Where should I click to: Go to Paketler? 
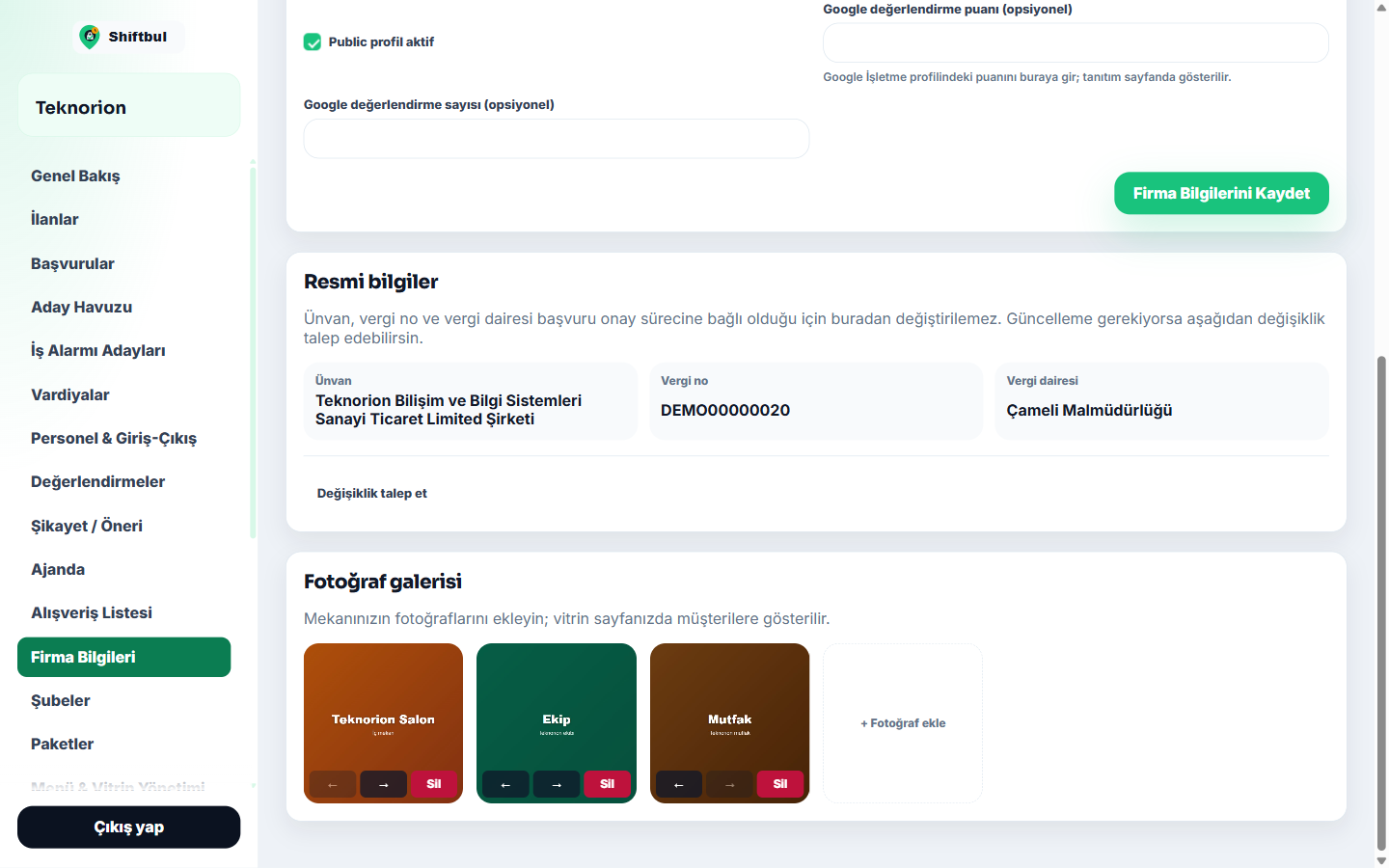pyautogui.click(x=123, y=744)
